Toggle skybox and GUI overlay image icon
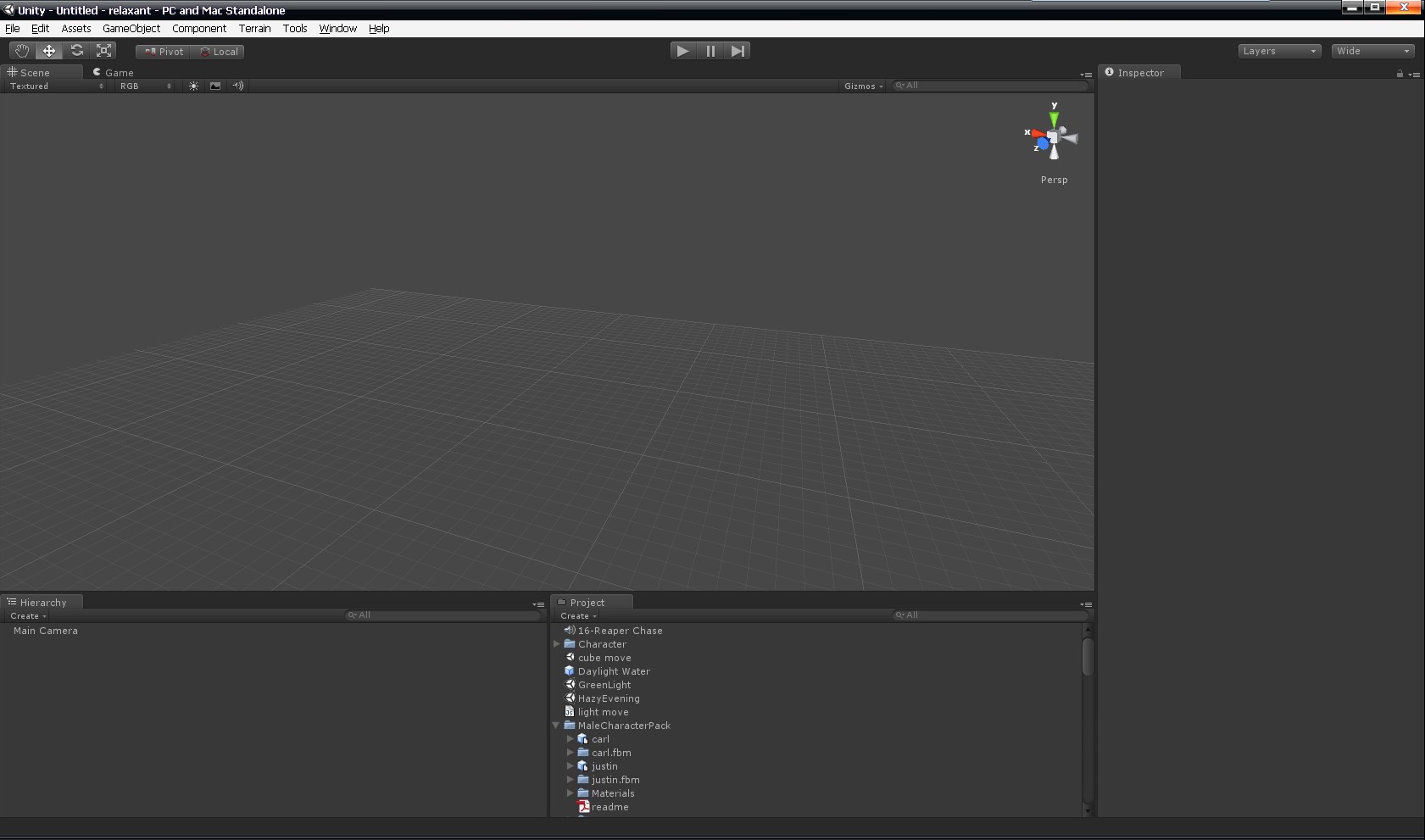This screenshot has height=840, width=1425. coord(215,86)
